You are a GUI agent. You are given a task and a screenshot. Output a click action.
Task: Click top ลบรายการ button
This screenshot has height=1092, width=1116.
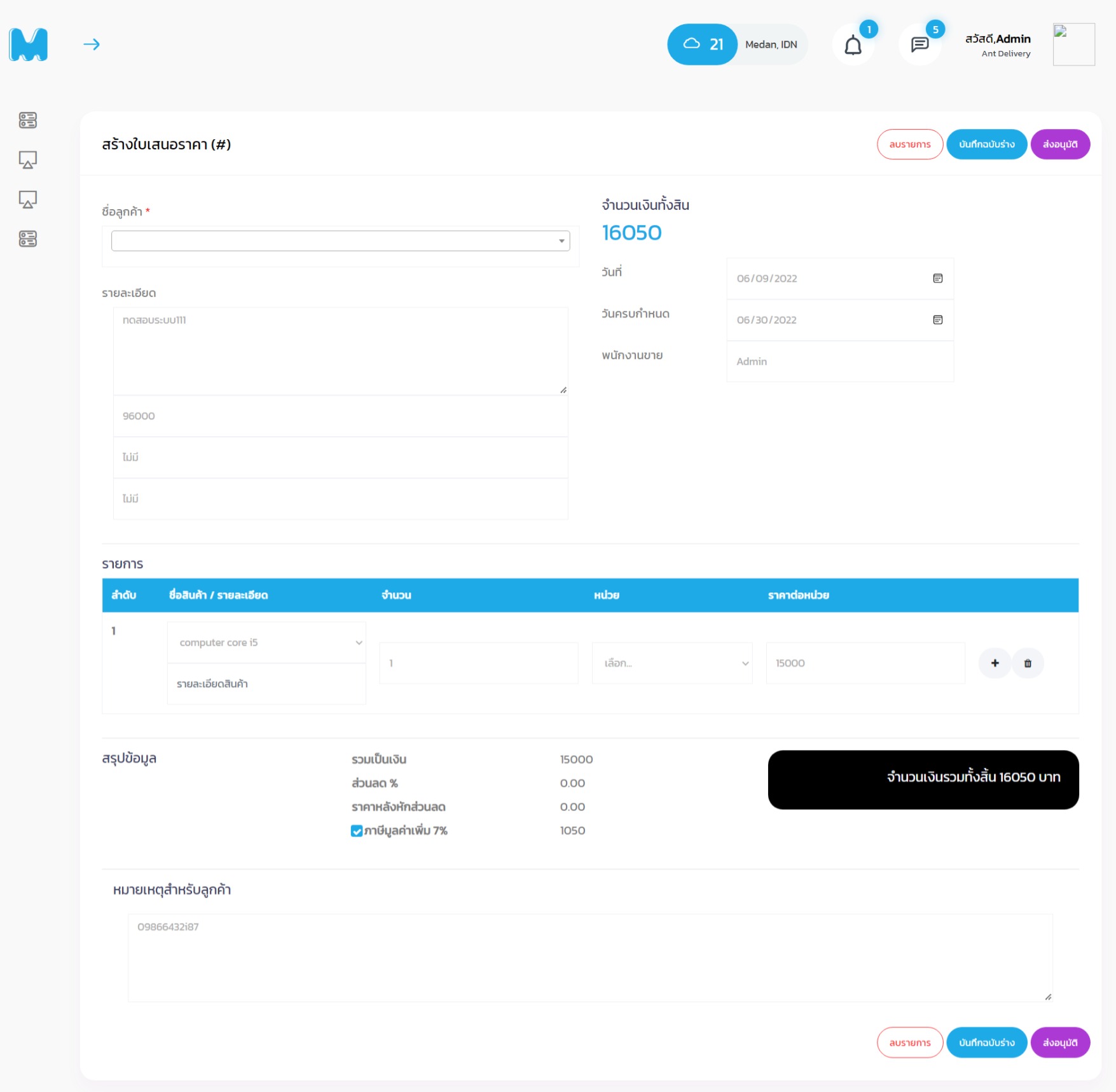click(x=910, y=144)
